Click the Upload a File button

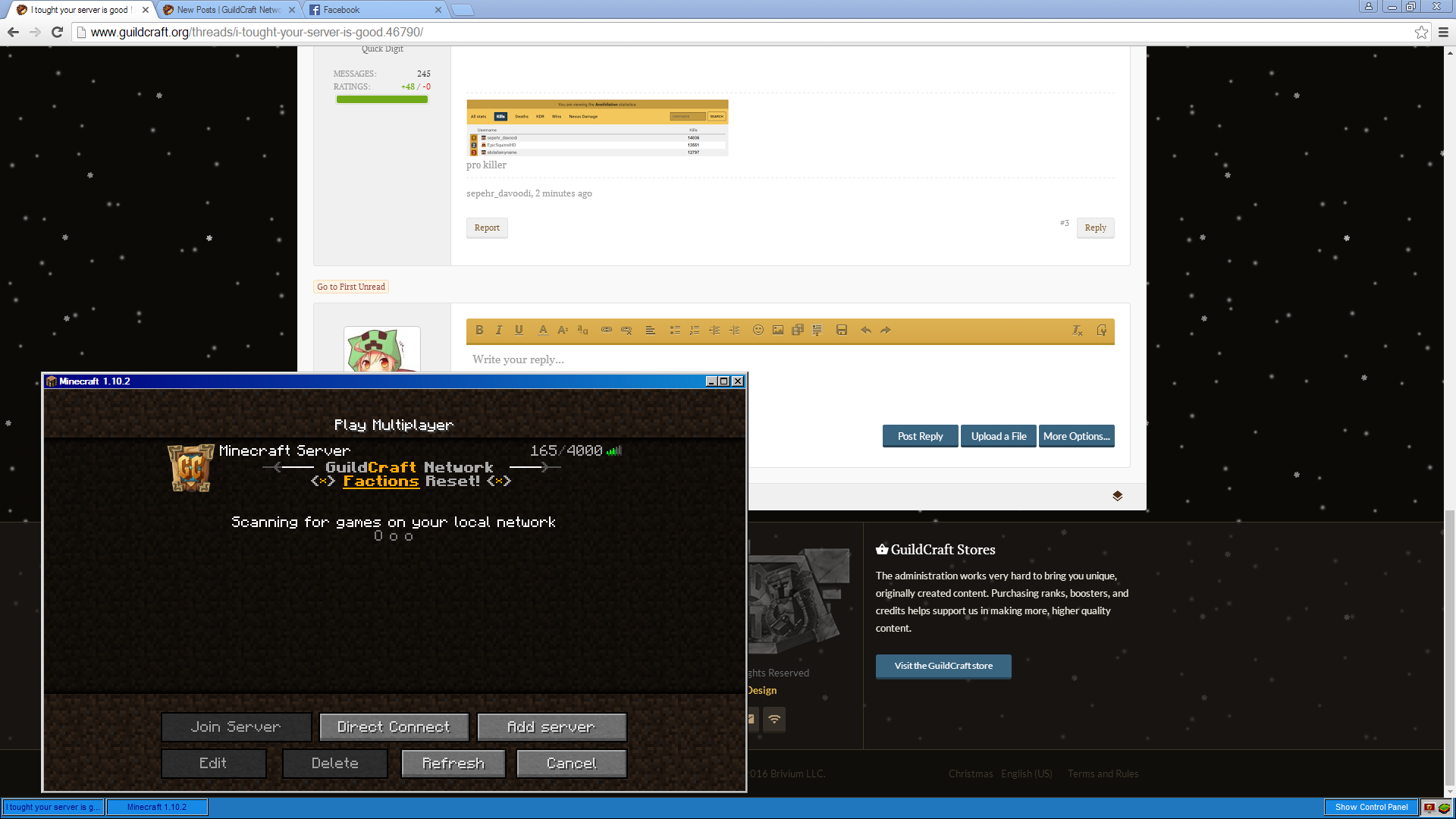click(x=998, y=436)
